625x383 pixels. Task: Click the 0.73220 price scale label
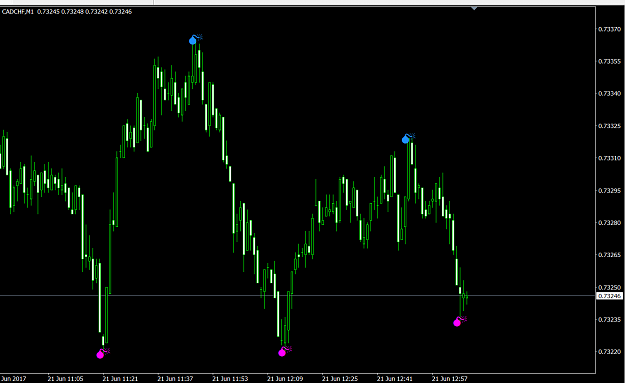609,352
